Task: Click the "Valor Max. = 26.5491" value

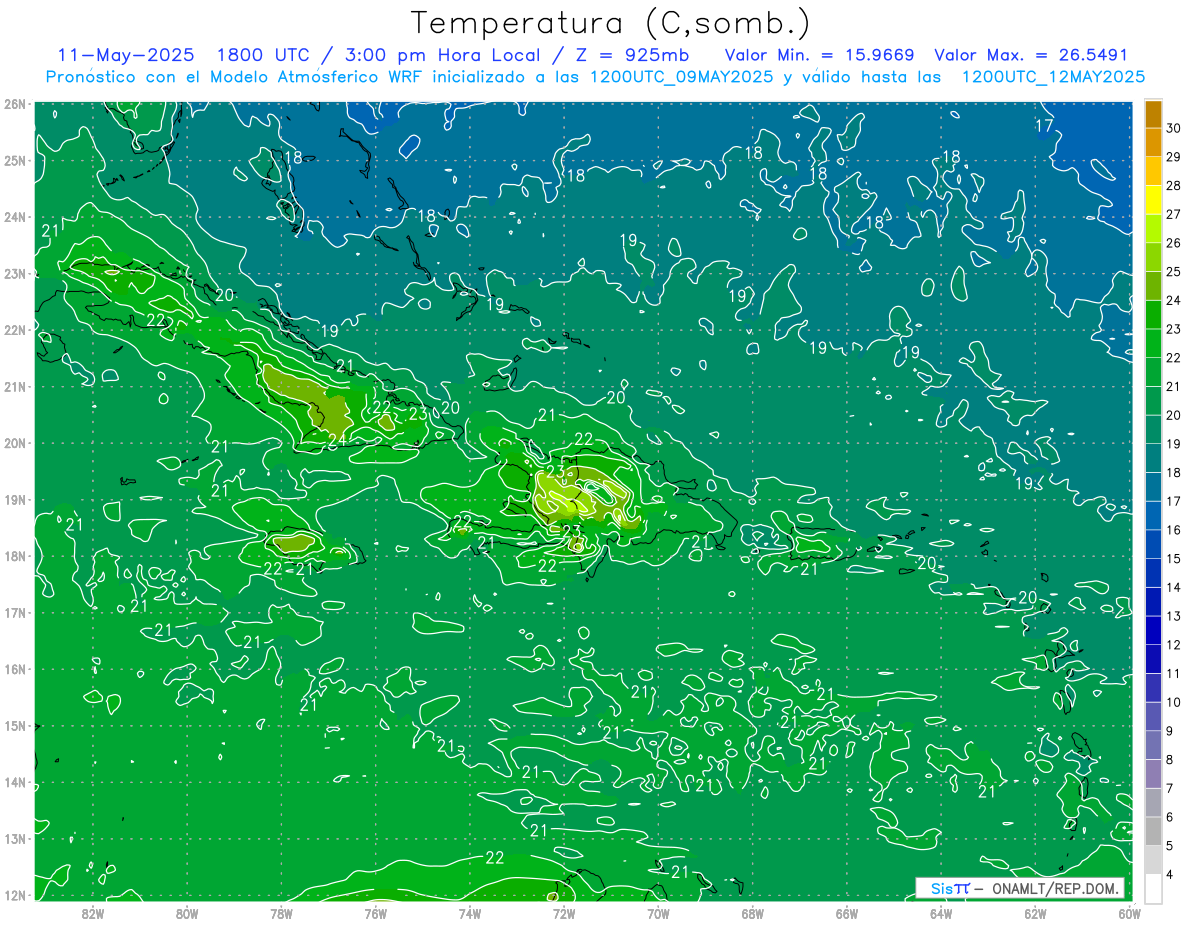Action: tap(1031, 55)
